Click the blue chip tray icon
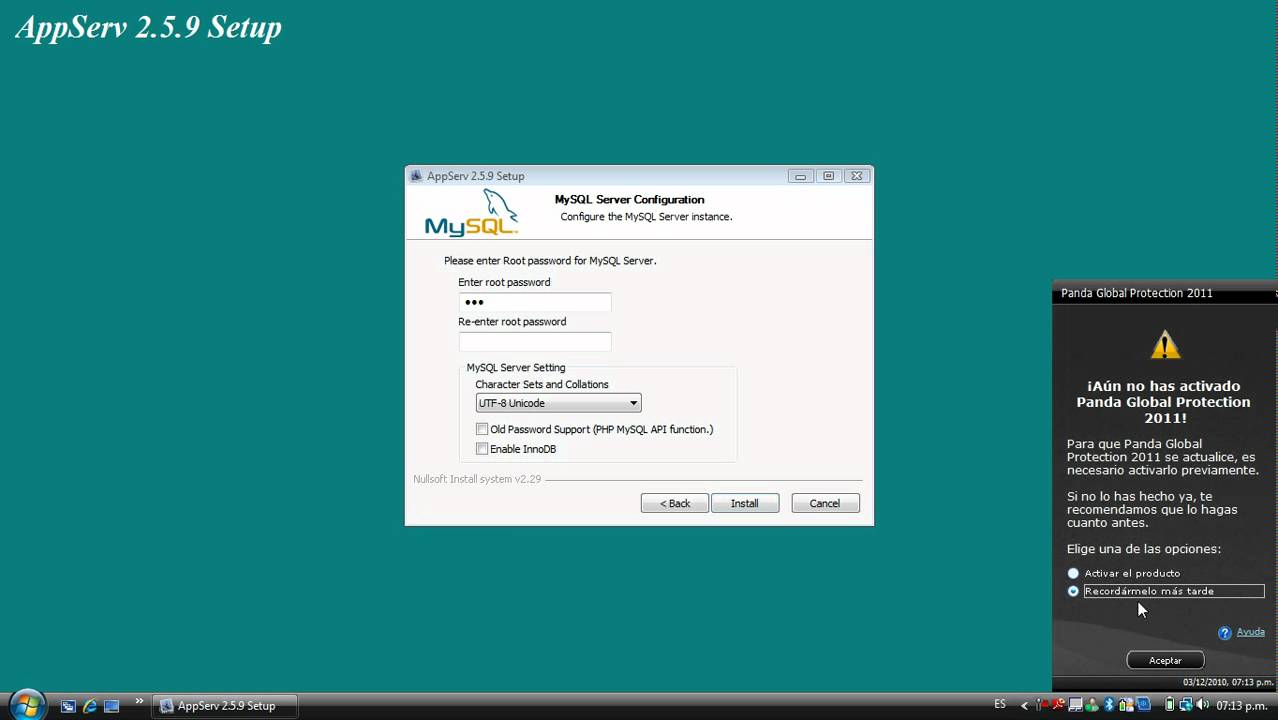1278x720 pixels. (x=1143, y=705)
